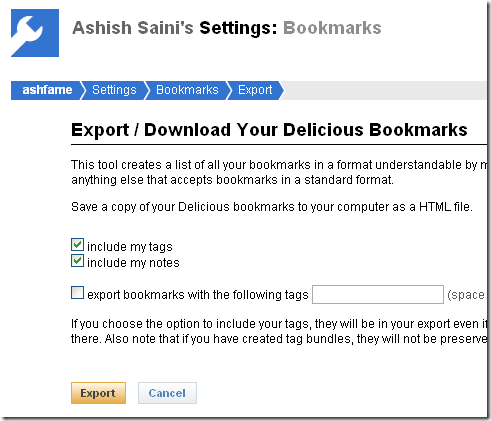Click the gray Bookmarks word in title
This screenshot has width=491, height=421.
(332, 28)
